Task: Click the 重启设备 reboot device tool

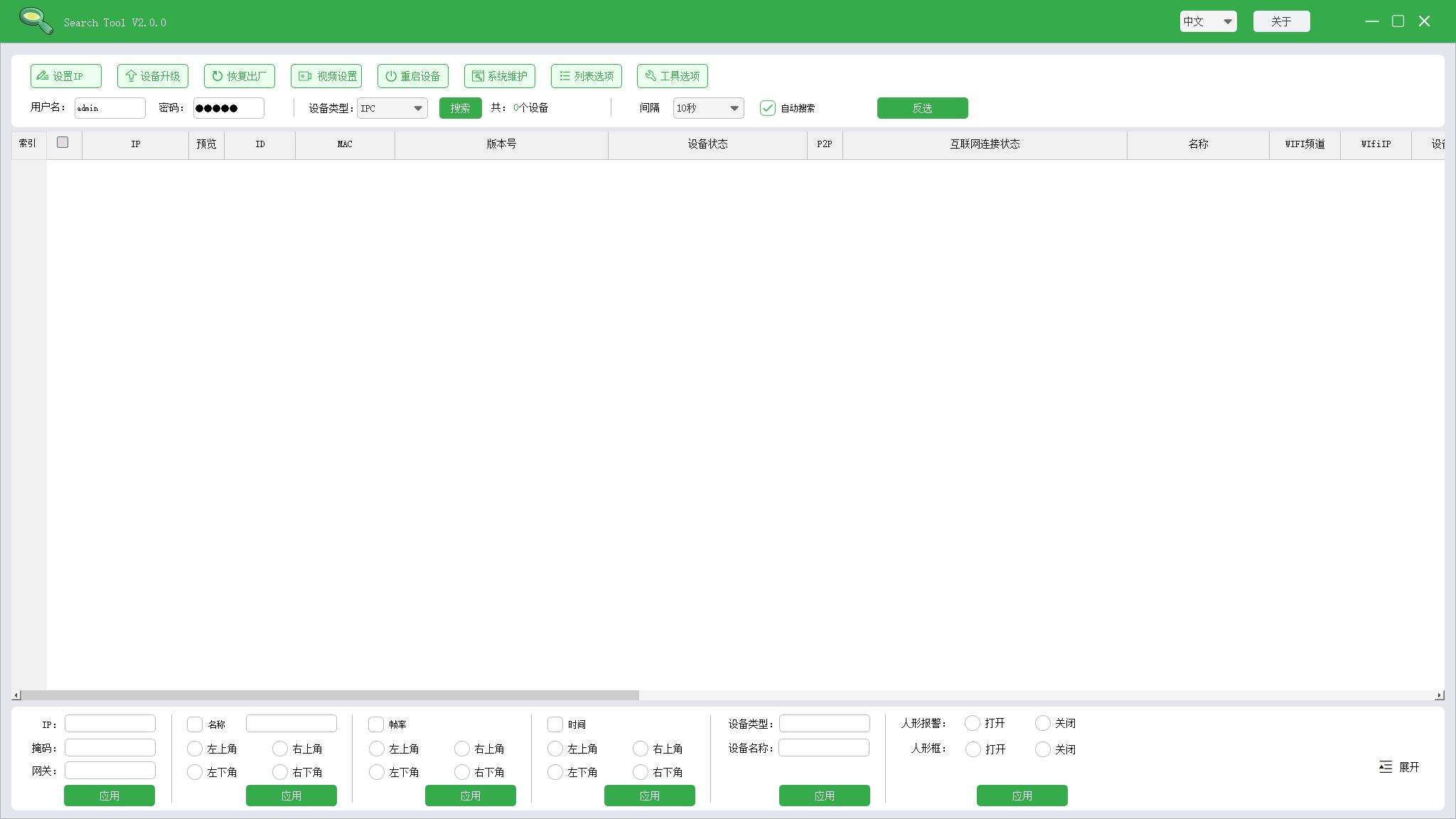Action: (x=412, y=76)
